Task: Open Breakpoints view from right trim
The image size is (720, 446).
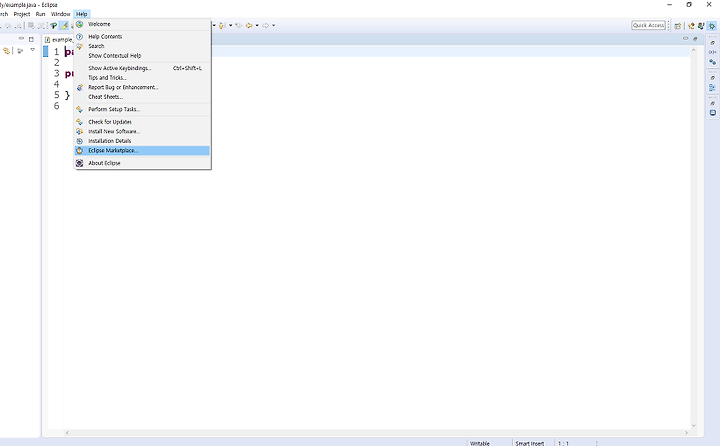Action: 712,62
